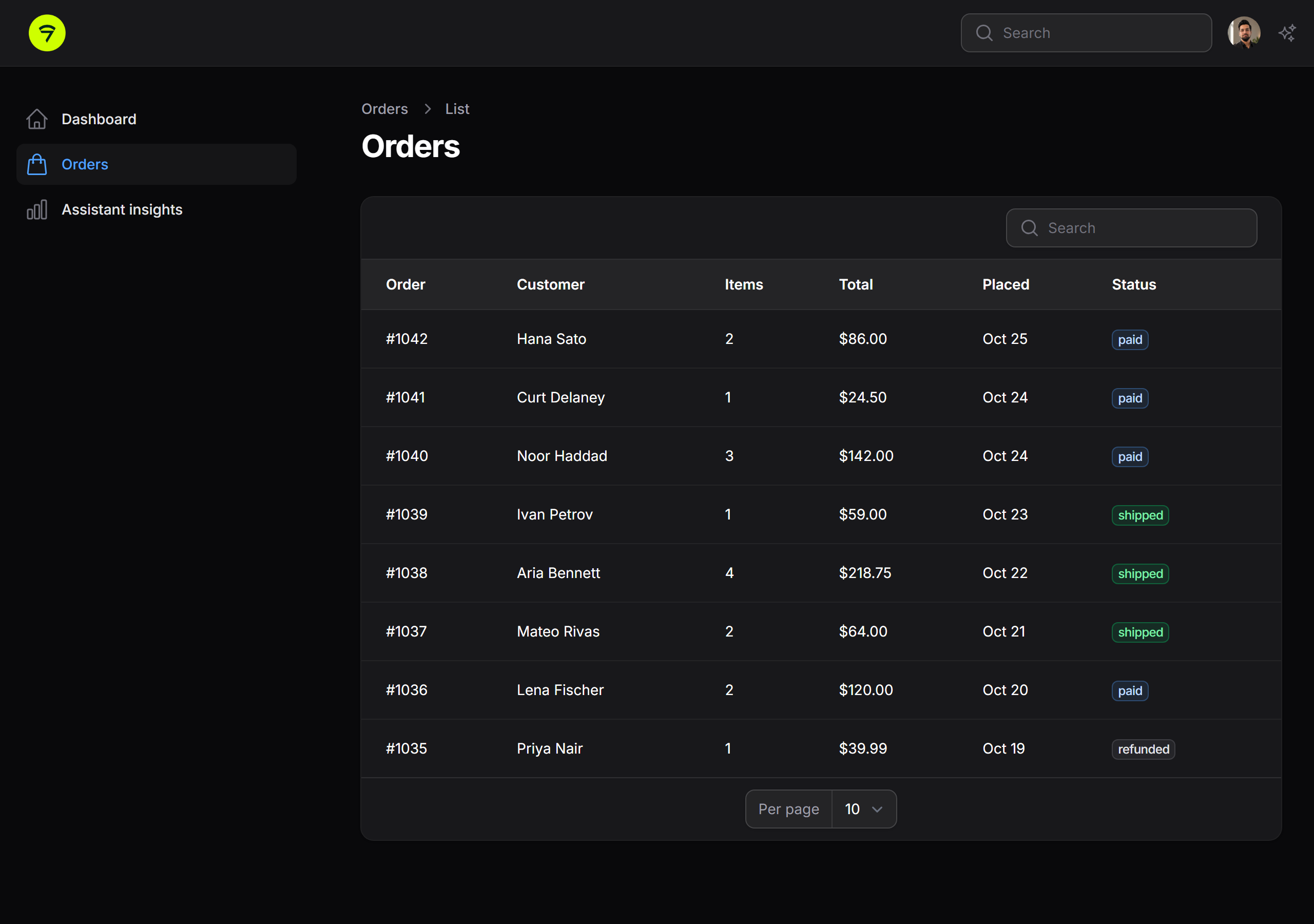Sort by the Total column header
This screenshot has width=1314, height=924.
pyautogui.click(x=856, y=284)
